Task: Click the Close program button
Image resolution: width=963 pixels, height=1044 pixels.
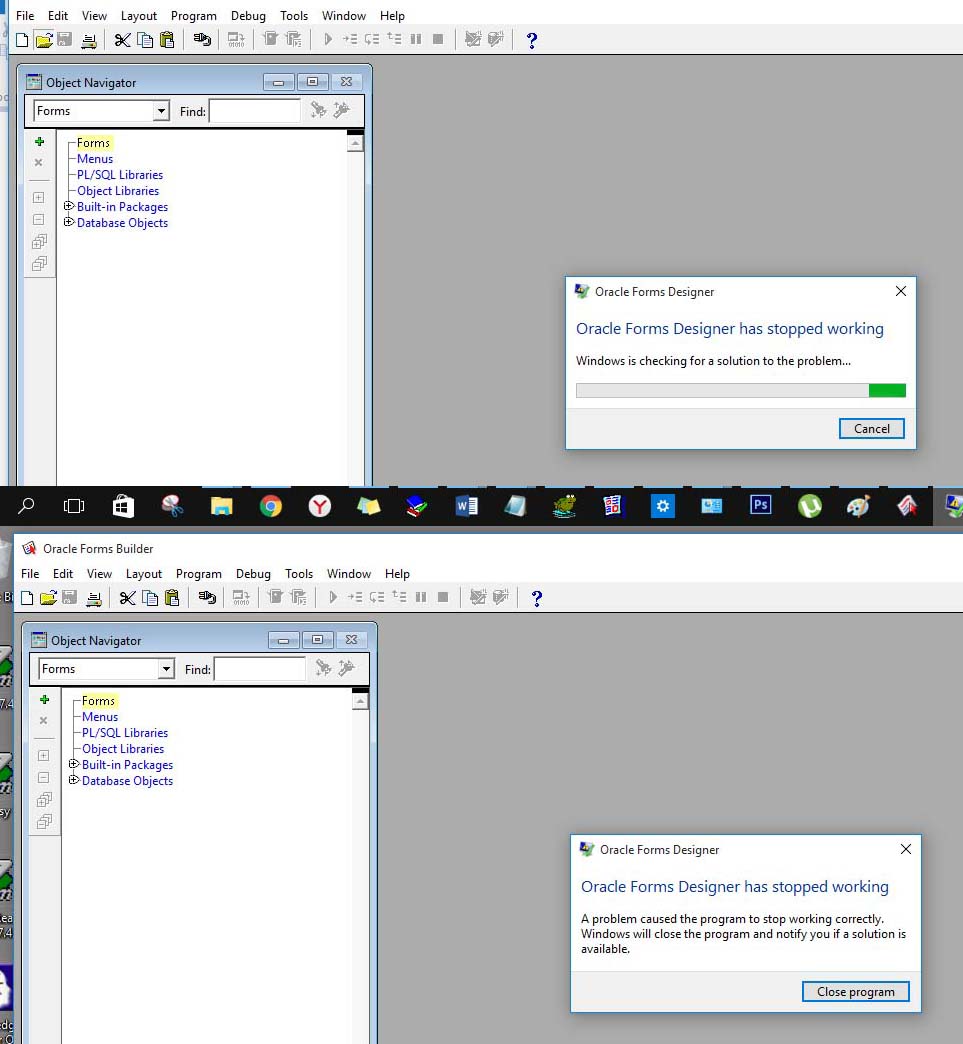Action: click(x=855, y=992)
